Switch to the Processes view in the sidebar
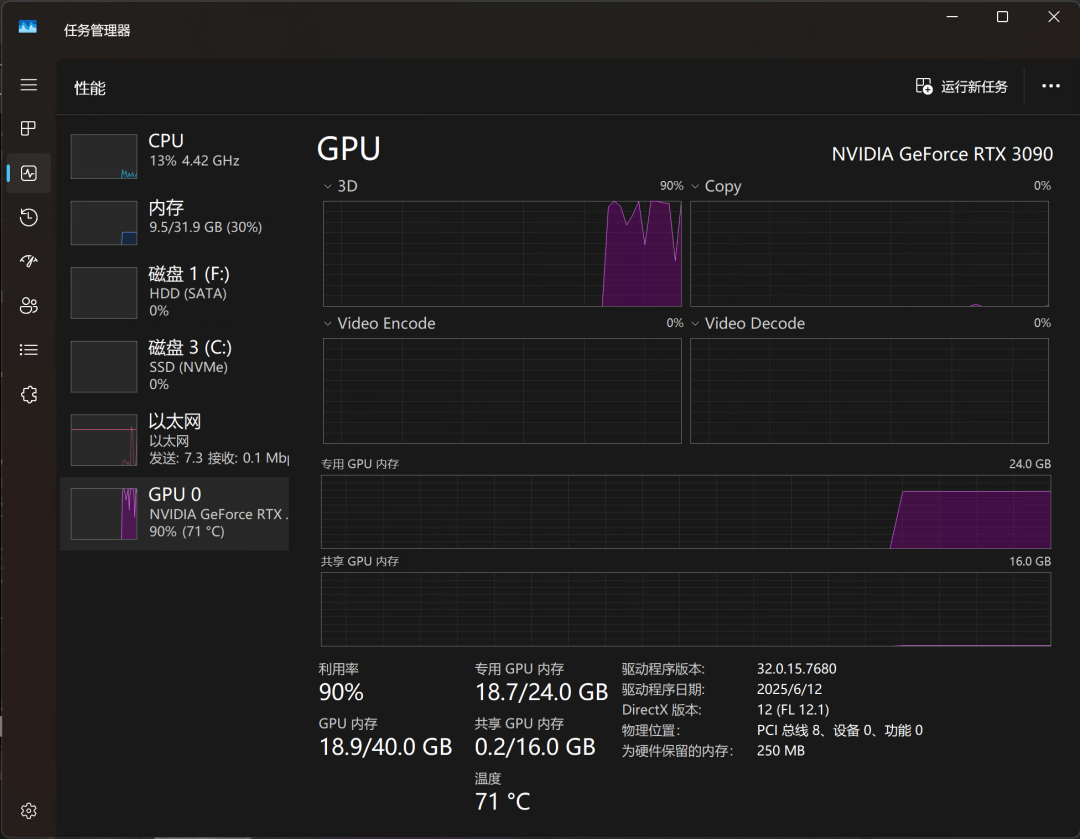Screen dimensions: 1080x839 pos(28,128)
